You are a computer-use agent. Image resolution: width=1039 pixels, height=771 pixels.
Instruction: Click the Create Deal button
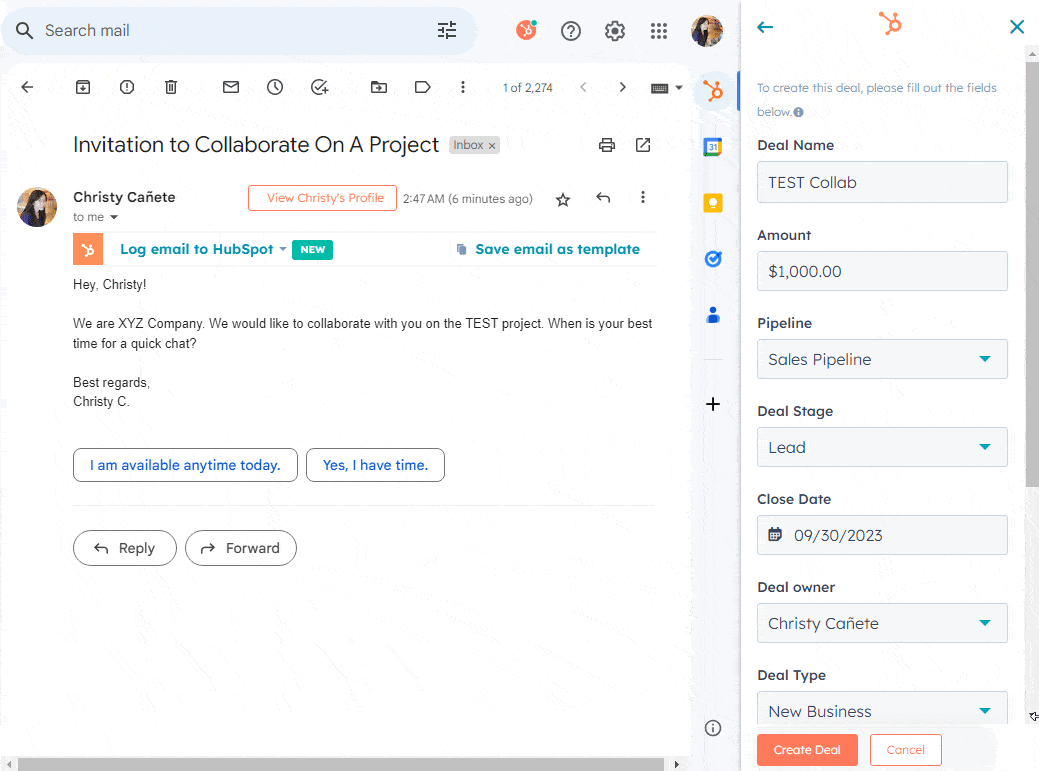(x=807, y=750)
